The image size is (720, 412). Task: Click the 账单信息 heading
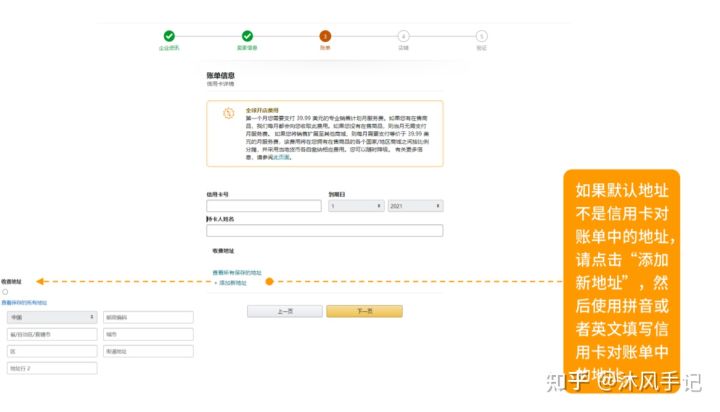[x=220, y=75]
